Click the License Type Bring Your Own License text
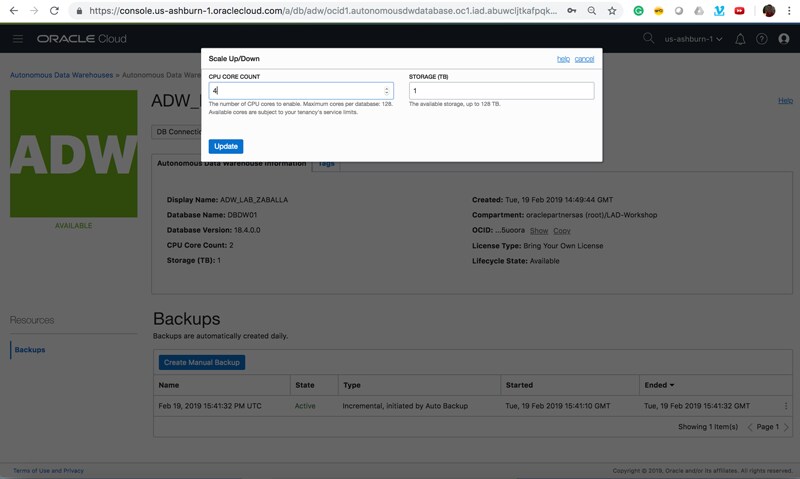 point(537,246)
